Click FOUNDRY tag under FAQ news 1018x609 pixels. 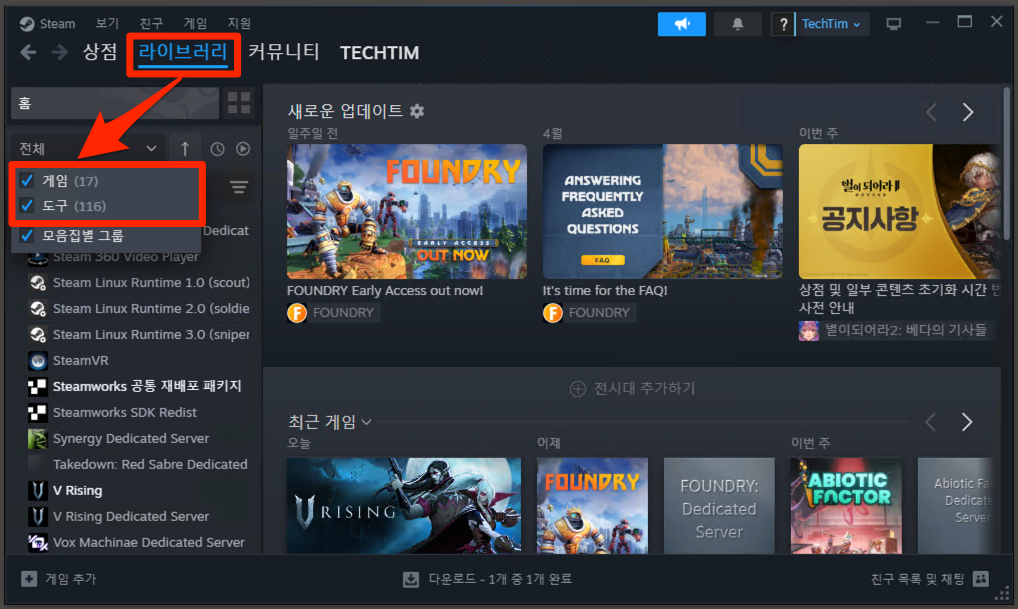click(590, 313)
